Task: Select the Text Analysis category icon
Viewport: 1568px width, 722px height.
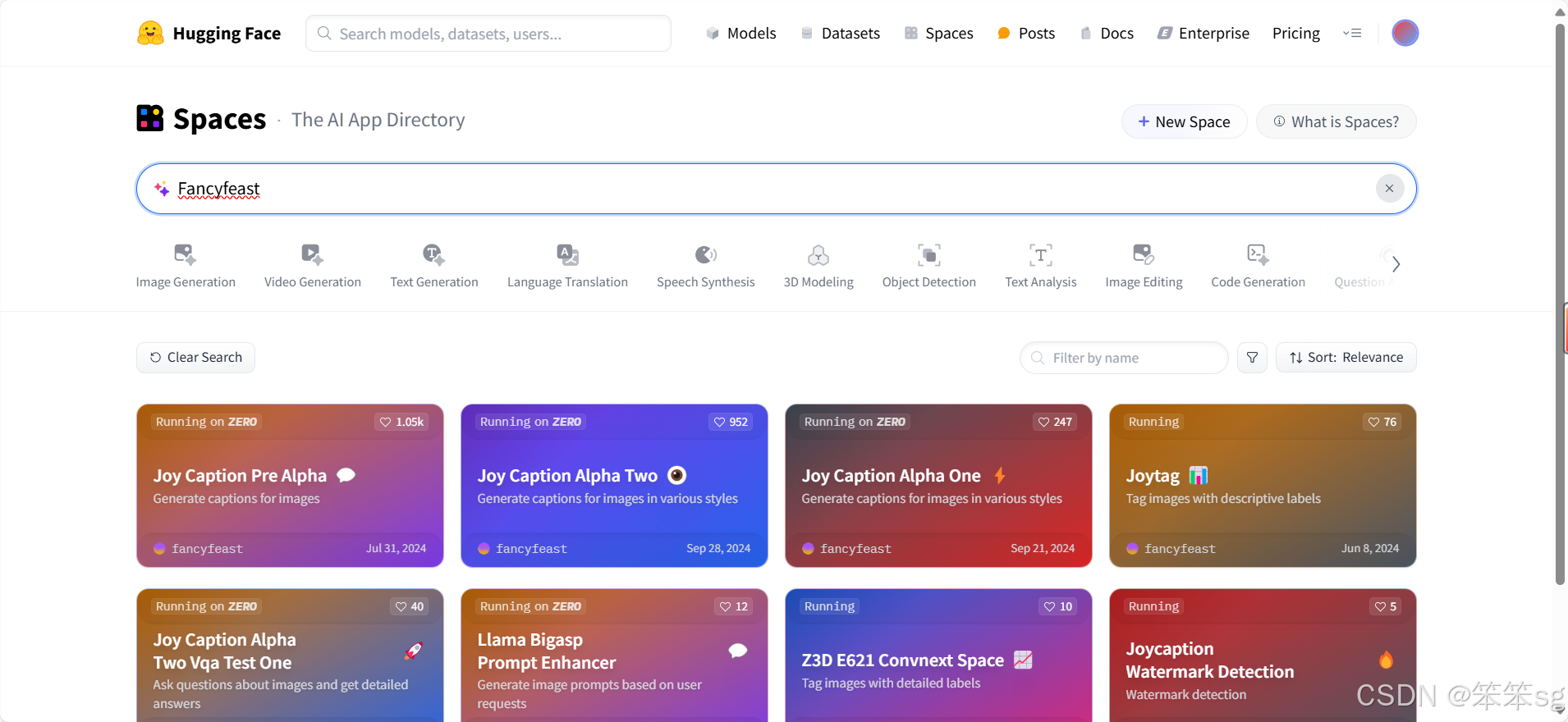Action: pos(1041,255)
